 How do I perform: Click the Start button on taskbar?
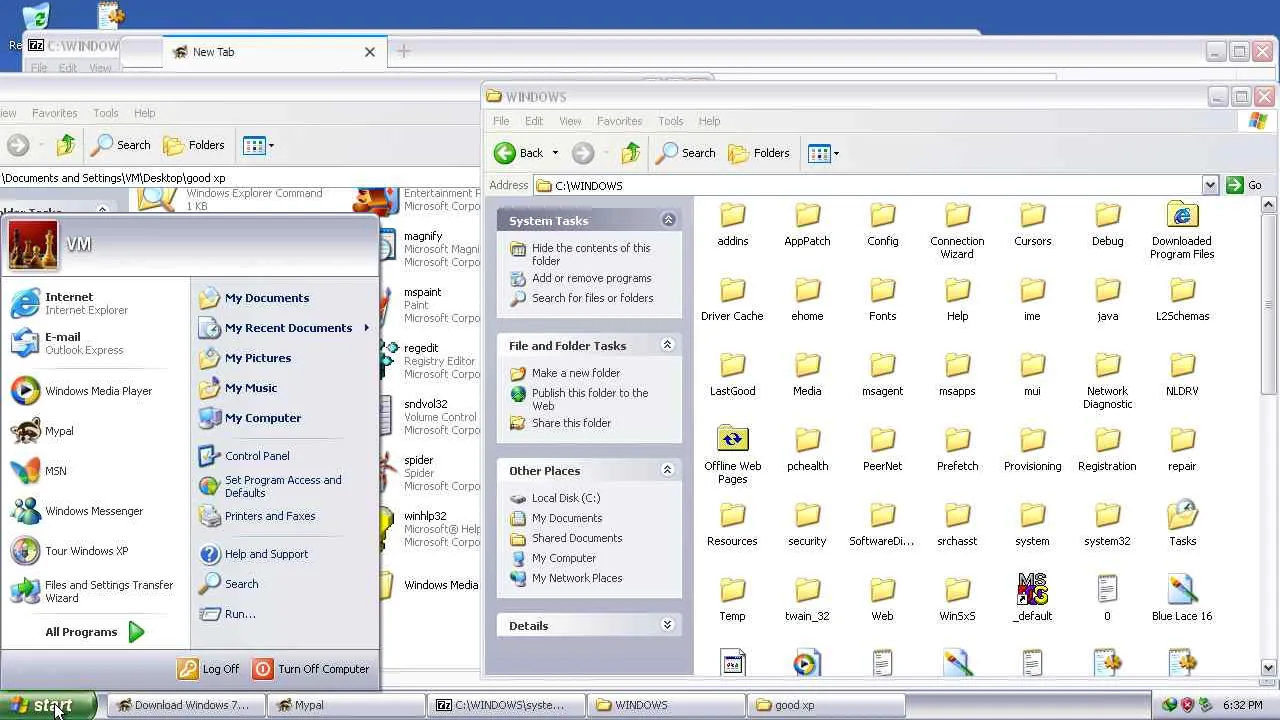click(49, 705)
